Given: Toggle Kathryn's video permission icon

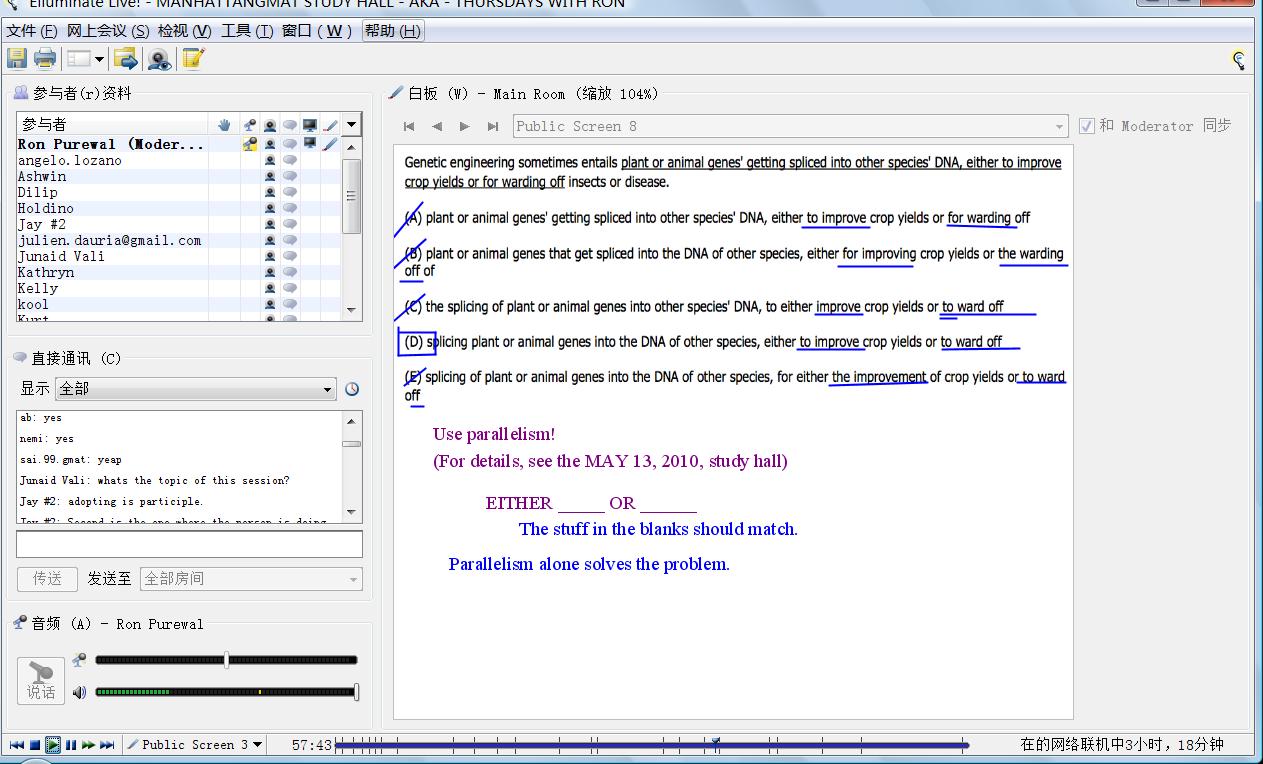Looking at the screenshot, I should tap(270, 272).
